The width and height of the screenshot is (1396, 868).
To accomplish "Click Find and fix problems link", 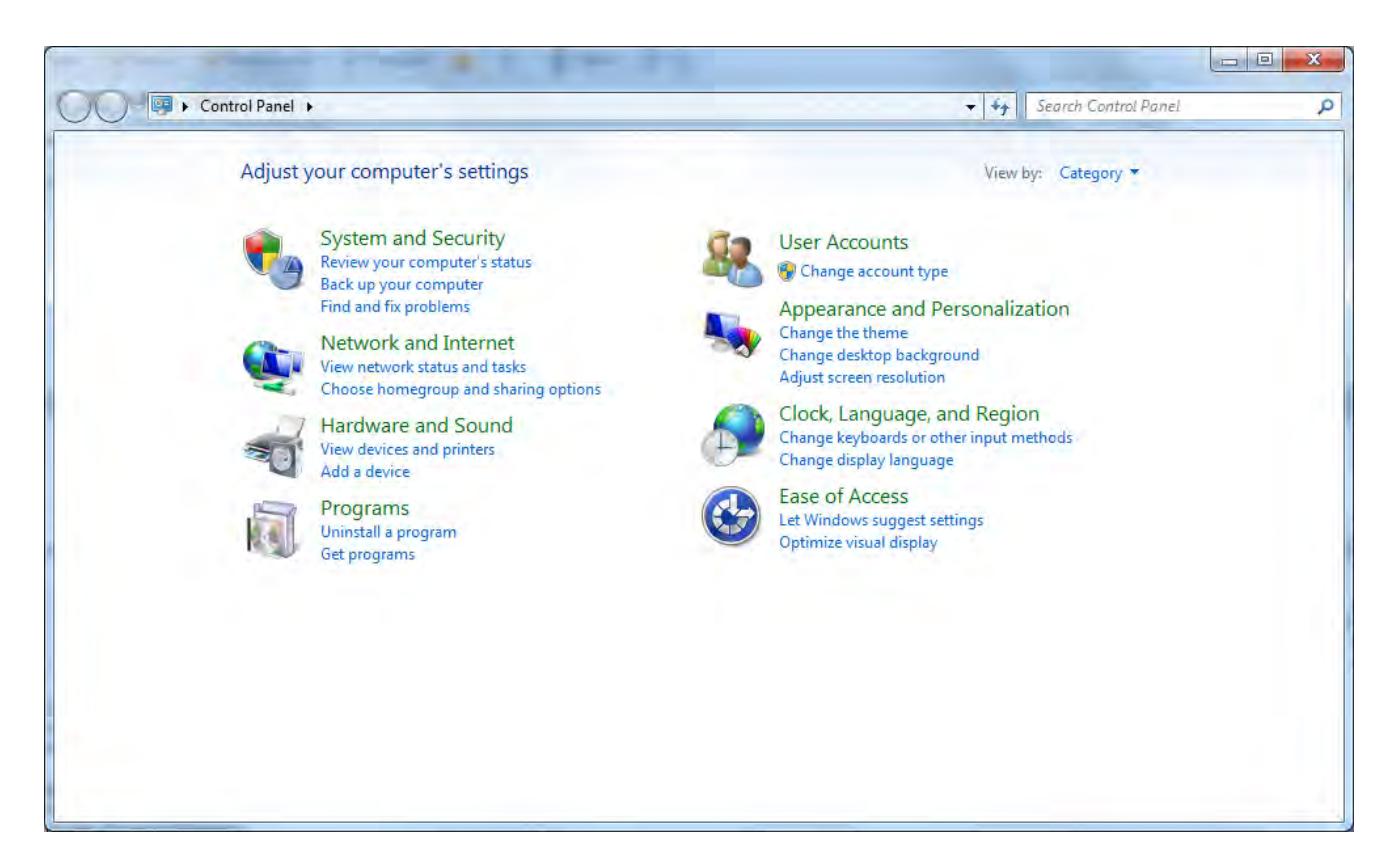I will 395,306.
